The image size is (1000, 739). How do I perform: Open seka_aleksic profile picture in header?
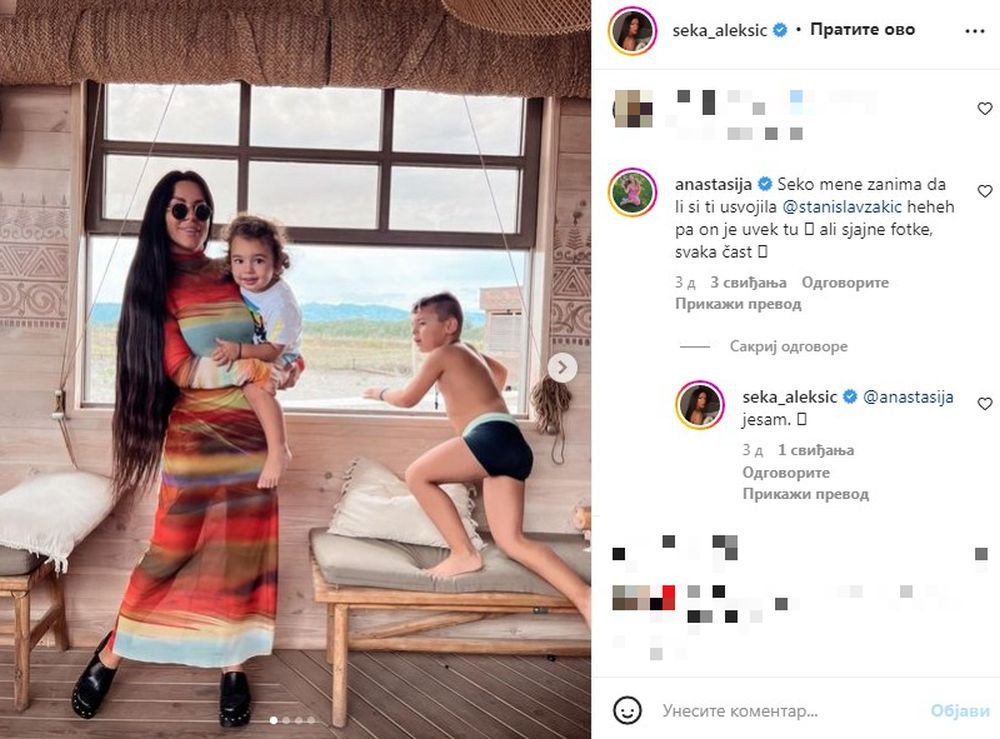click(x=632, y=31)
